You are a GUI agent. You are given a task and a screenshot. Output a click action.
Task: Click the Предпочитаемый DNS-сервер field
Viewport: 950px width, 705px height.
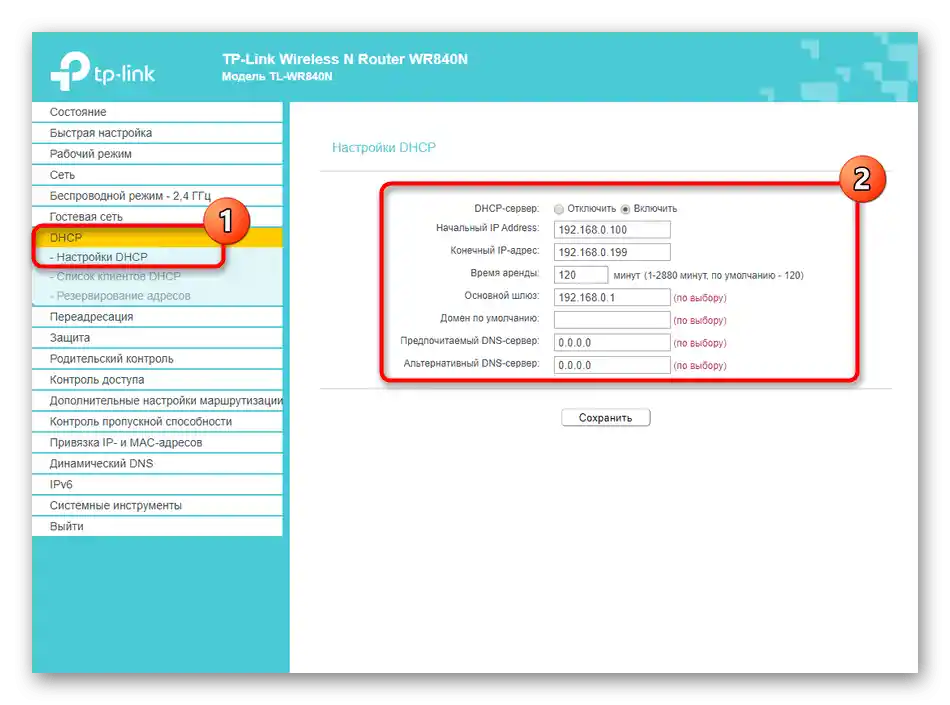click(x=612, y=343)
